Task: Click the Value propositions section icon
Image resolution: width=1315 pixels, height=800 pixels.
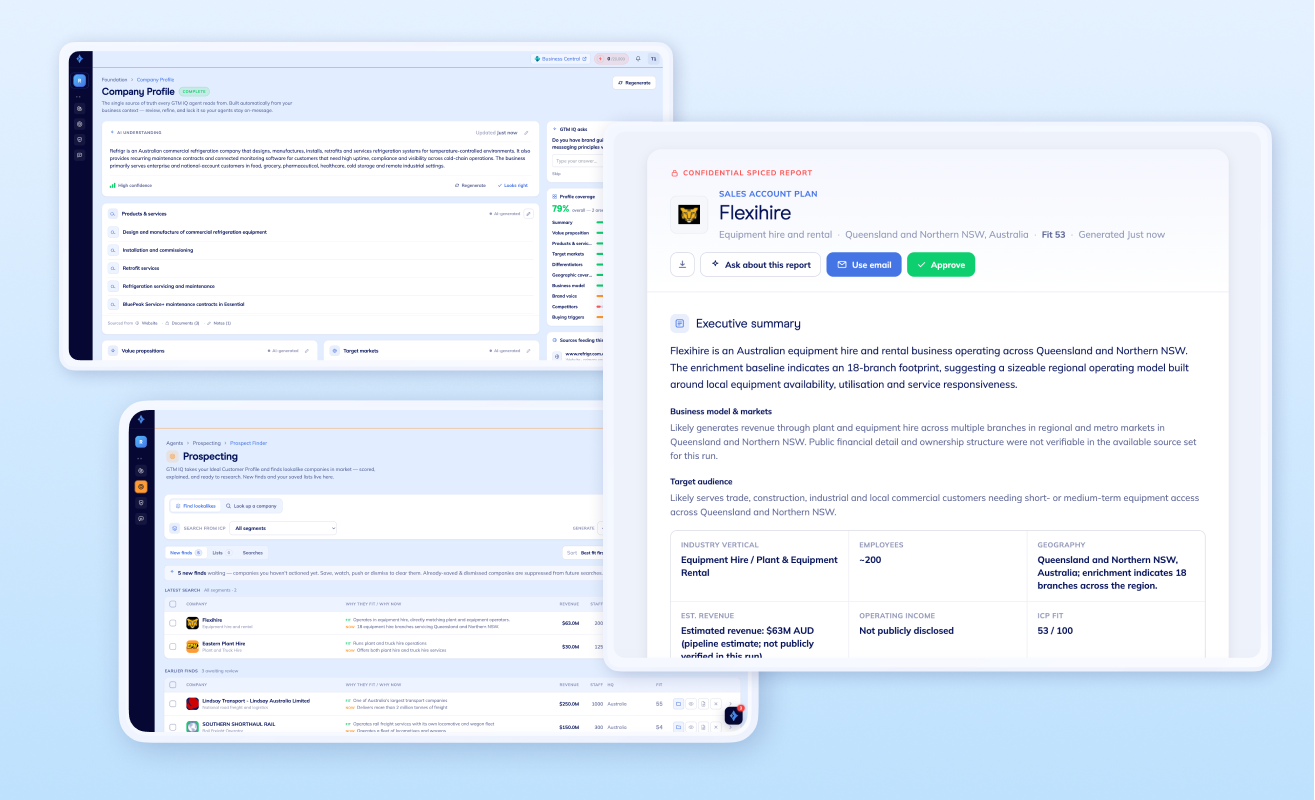Action: pyautogui.click(x=113, y=351)
